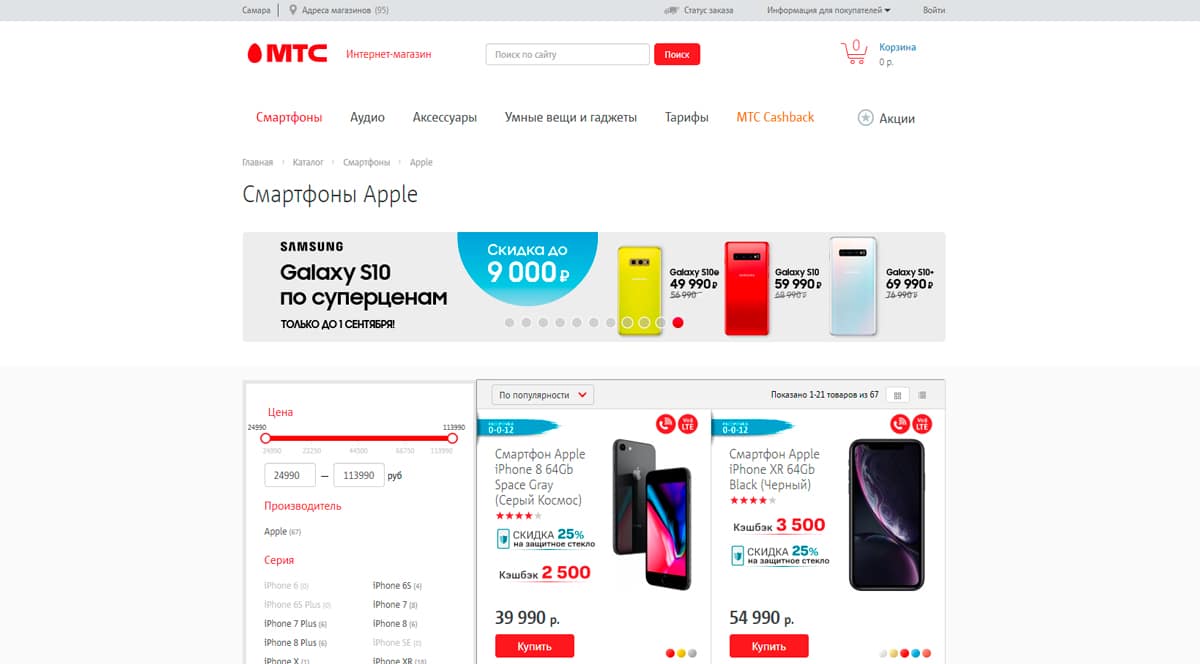Focus the site search field
This screenshot has height=664, width=1200.
pyautogui.click(x=568, y=55)
